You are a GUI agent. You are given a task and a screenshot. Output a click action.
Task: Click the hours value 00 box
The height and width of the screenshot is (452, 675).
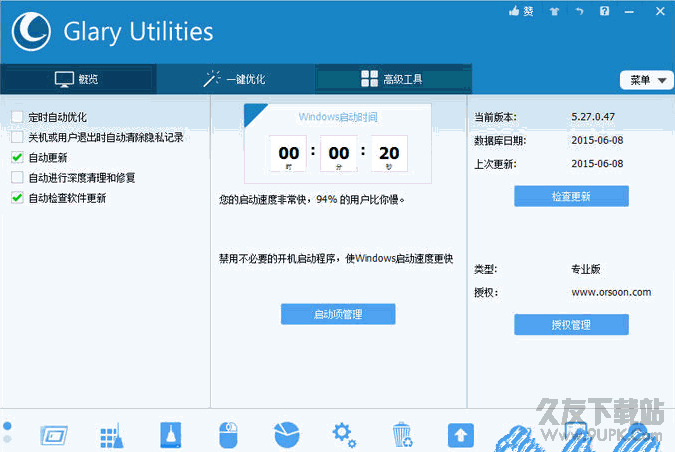click(288, 154)
